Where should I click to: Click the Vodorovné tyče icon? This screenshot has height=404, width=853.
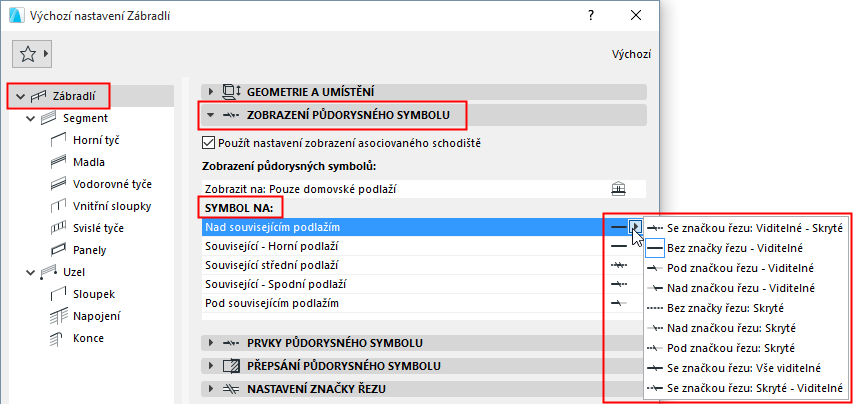pos(58,184)
